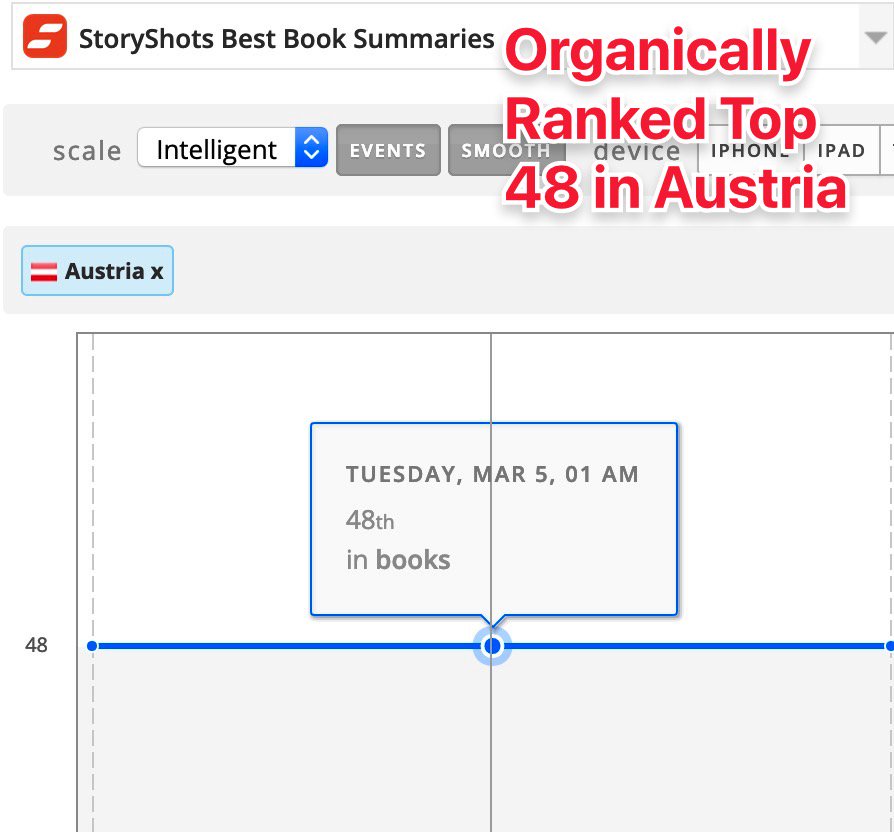The height and width of the screenshot is (832, 894).
Task: Click the Austria filter chip
Action: 97,270
